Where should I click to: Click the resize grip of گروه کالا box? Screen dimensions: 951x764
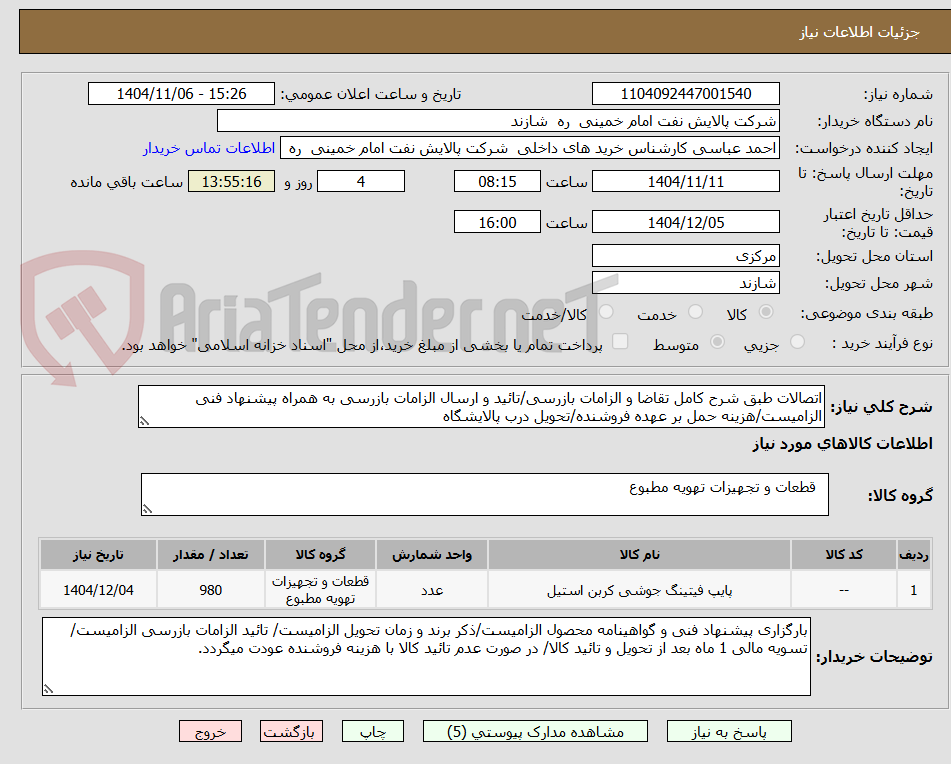tap(147, 509)
